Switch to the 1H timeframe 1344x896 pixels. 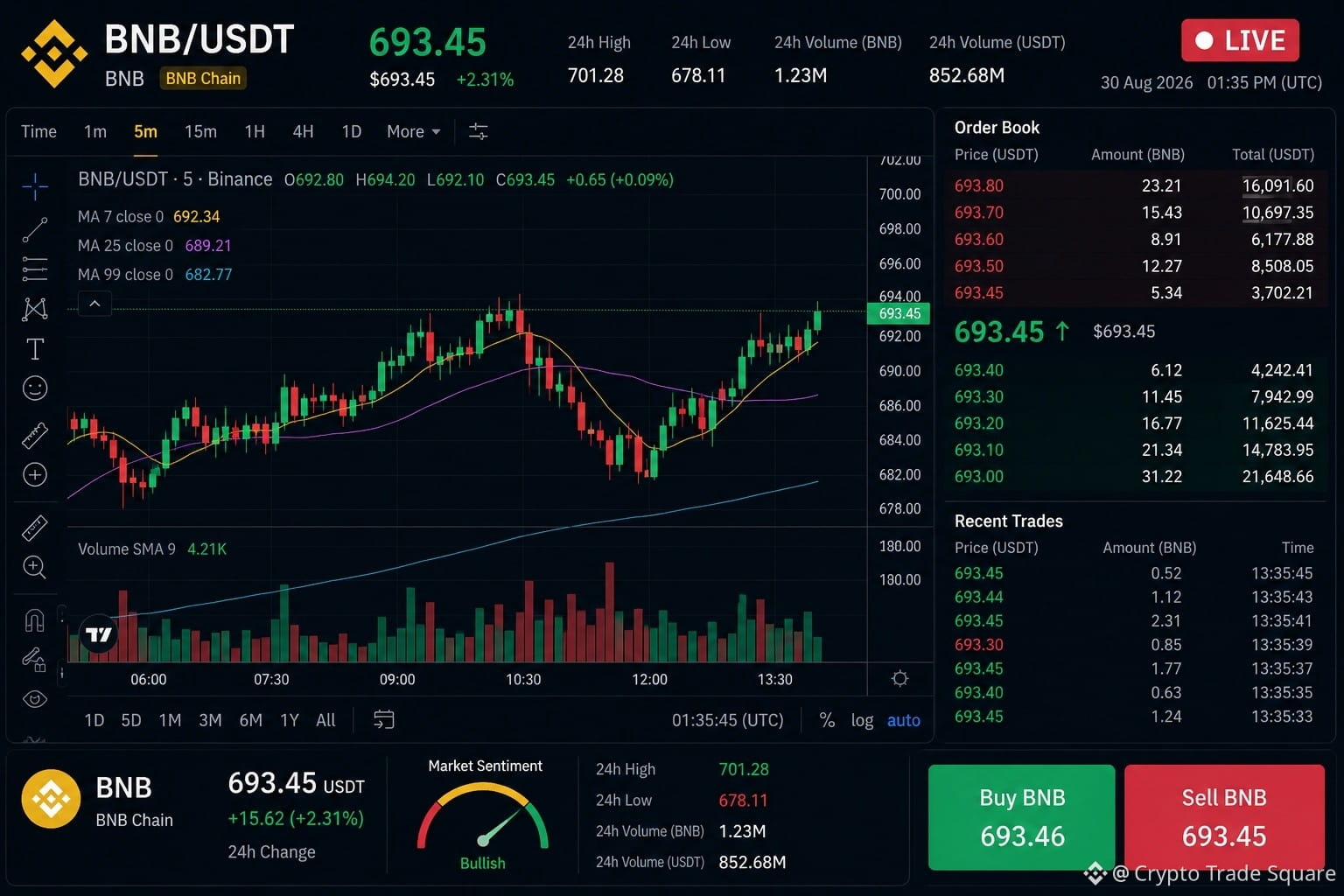pos(255,131)
